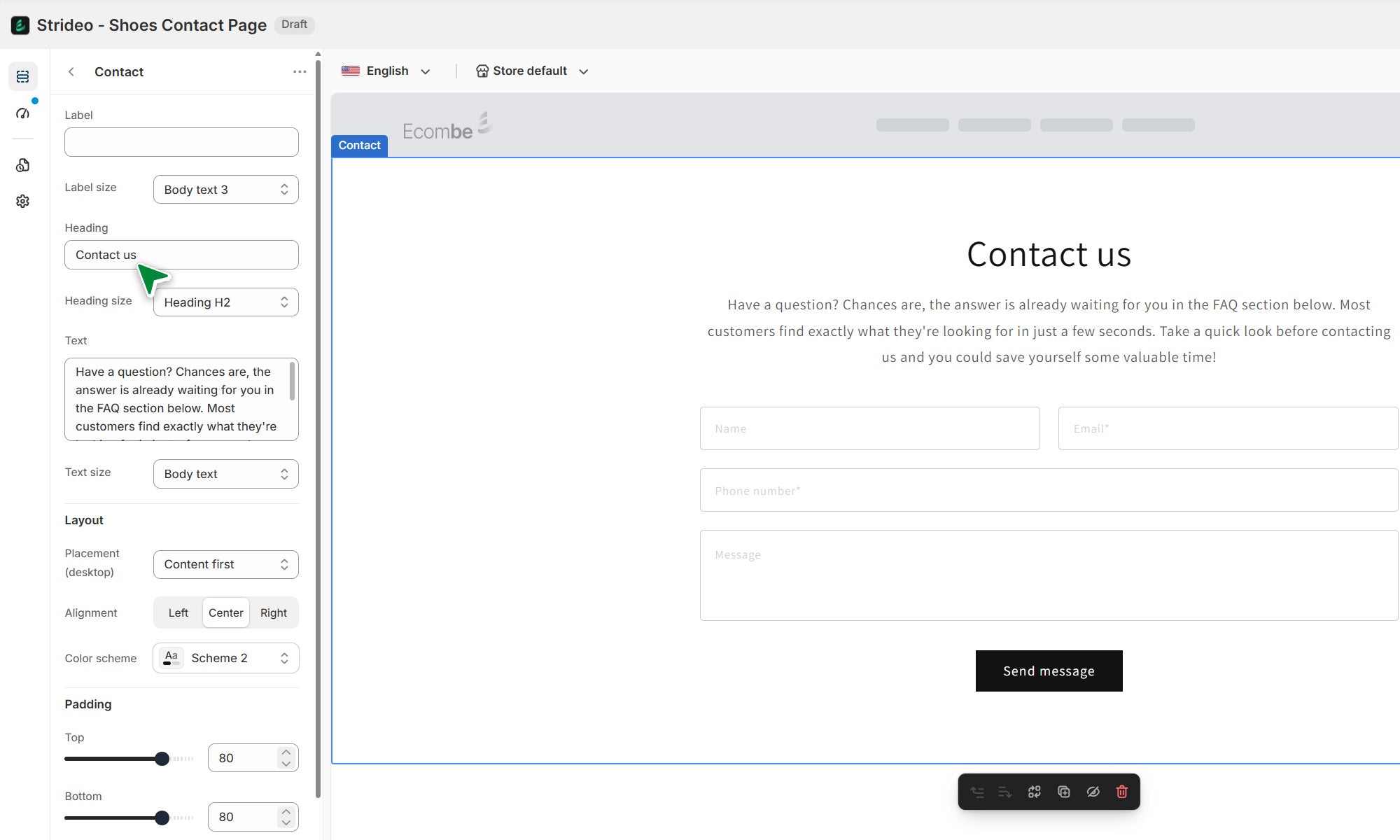Open the Store default menu
1400x840 pixels.
pyautogui.click(x=532, y=71)
